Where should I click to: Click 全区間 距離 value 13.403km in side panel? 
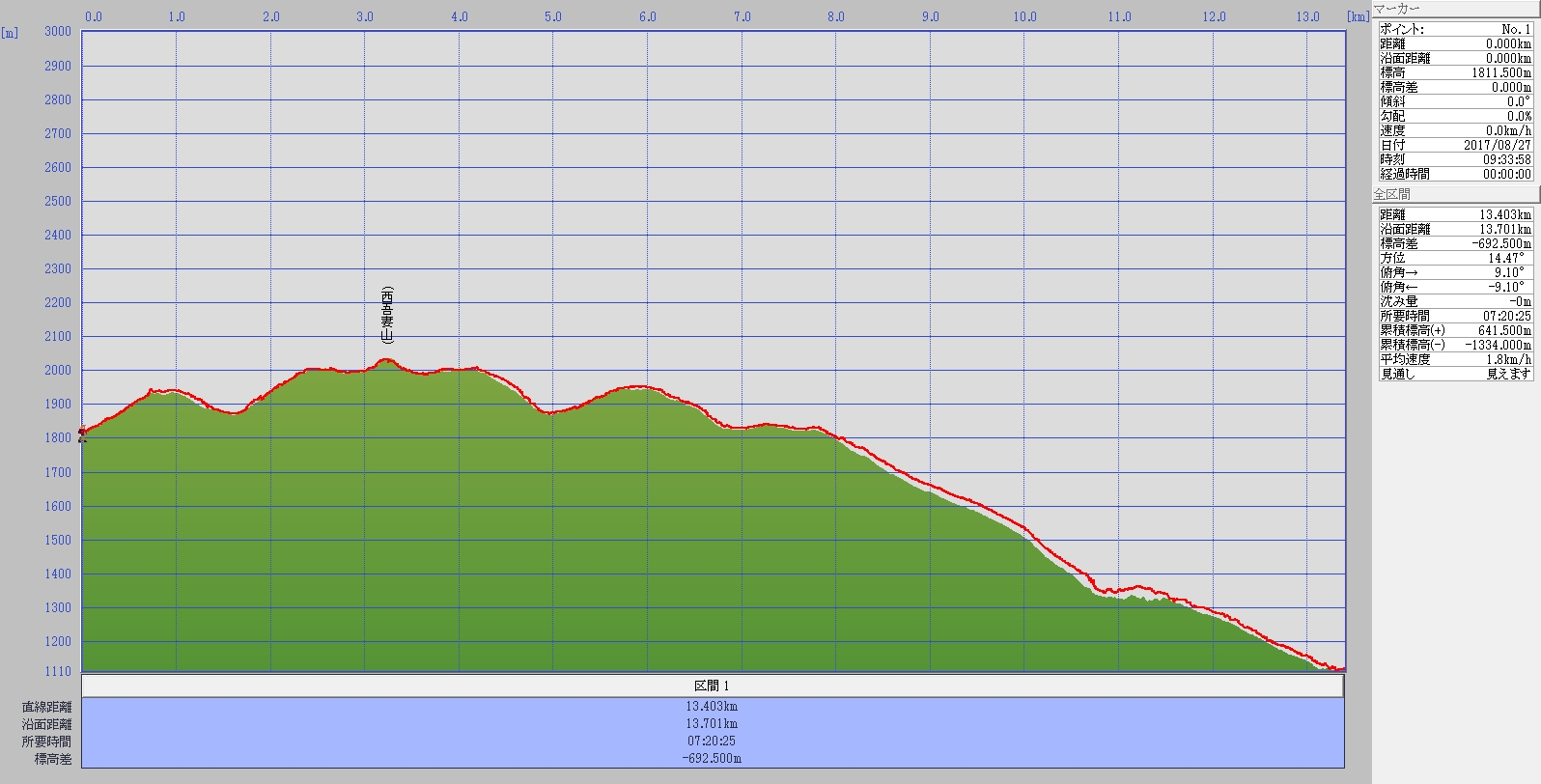(x=1505, y=214)
